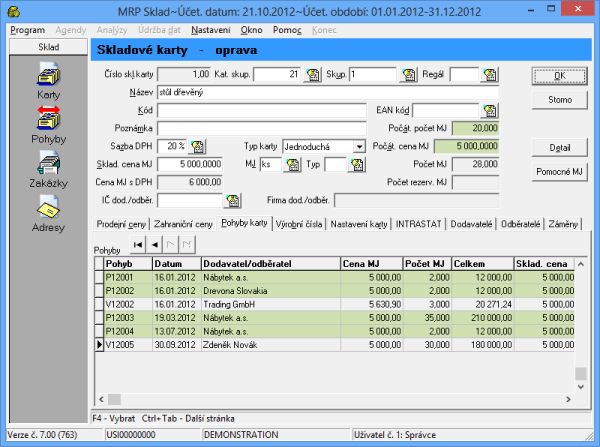Click lookup icon next to Kat. skup.
Screen dimensions: 600x447
point(312,74)
